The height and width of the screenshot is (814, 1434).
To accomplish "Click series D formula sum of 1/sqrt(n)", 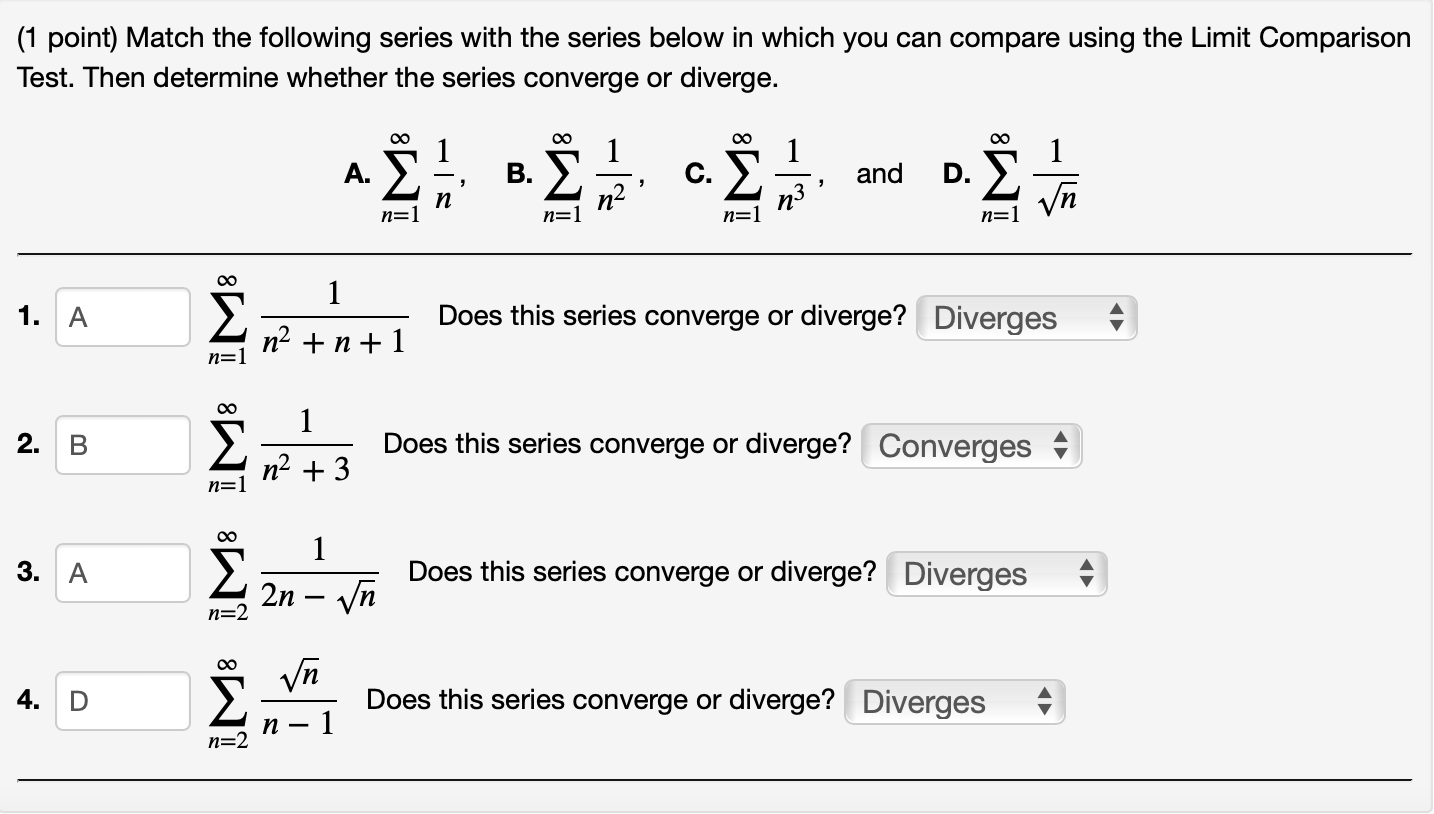I will [x=1028, y=173].
